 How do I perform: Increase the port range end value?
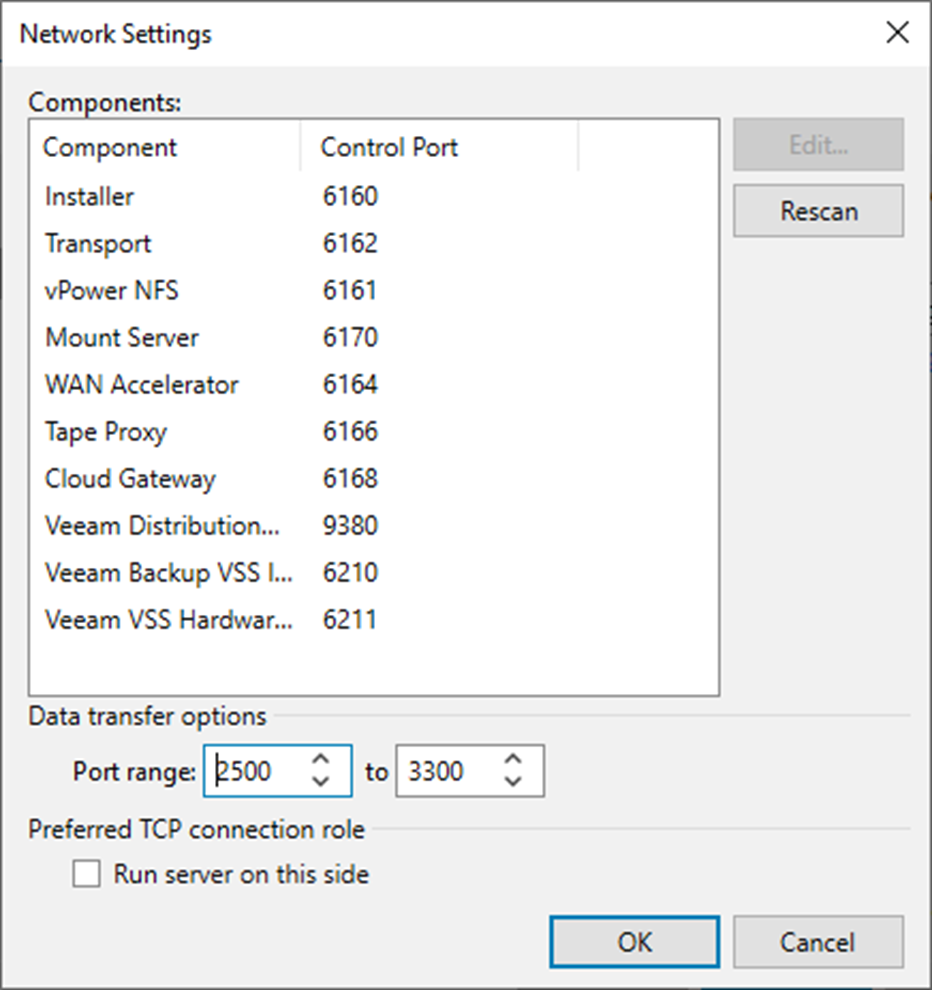(513, 760)
